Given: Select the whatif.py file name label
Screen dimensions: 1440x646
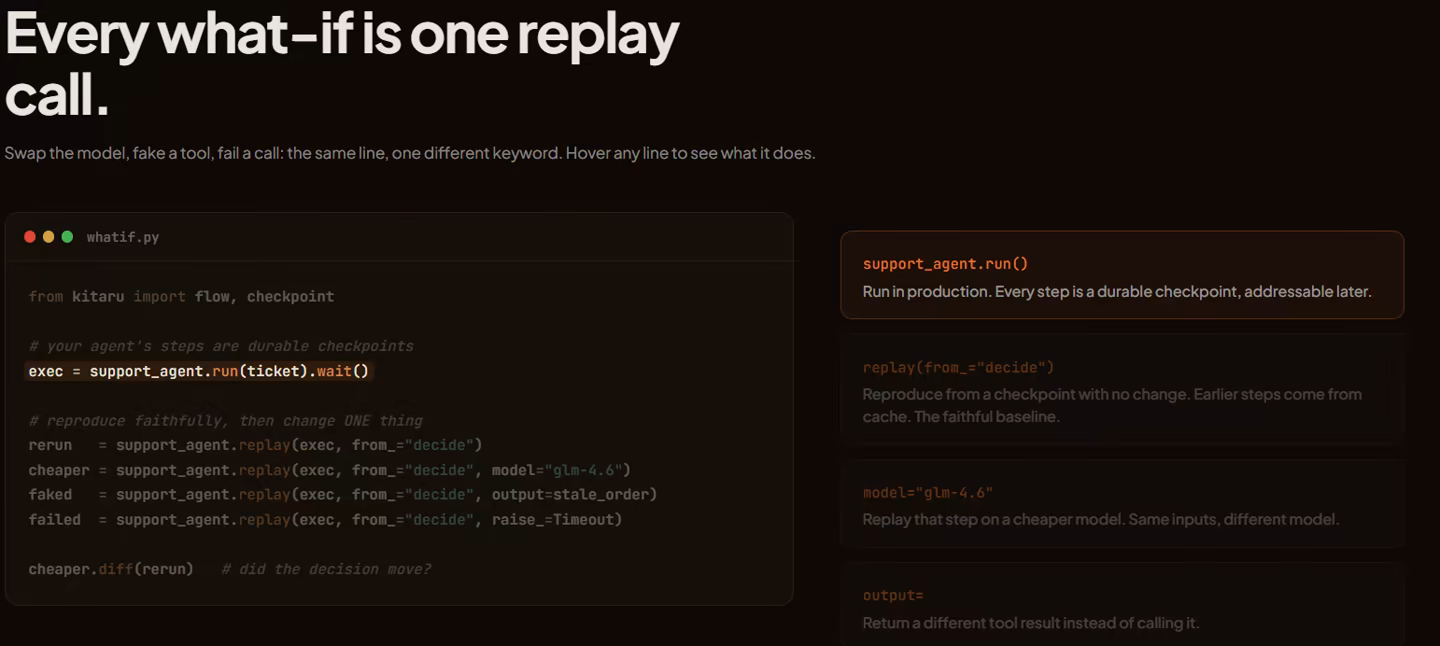Looking at the screenshot, I should coord(123,237).
